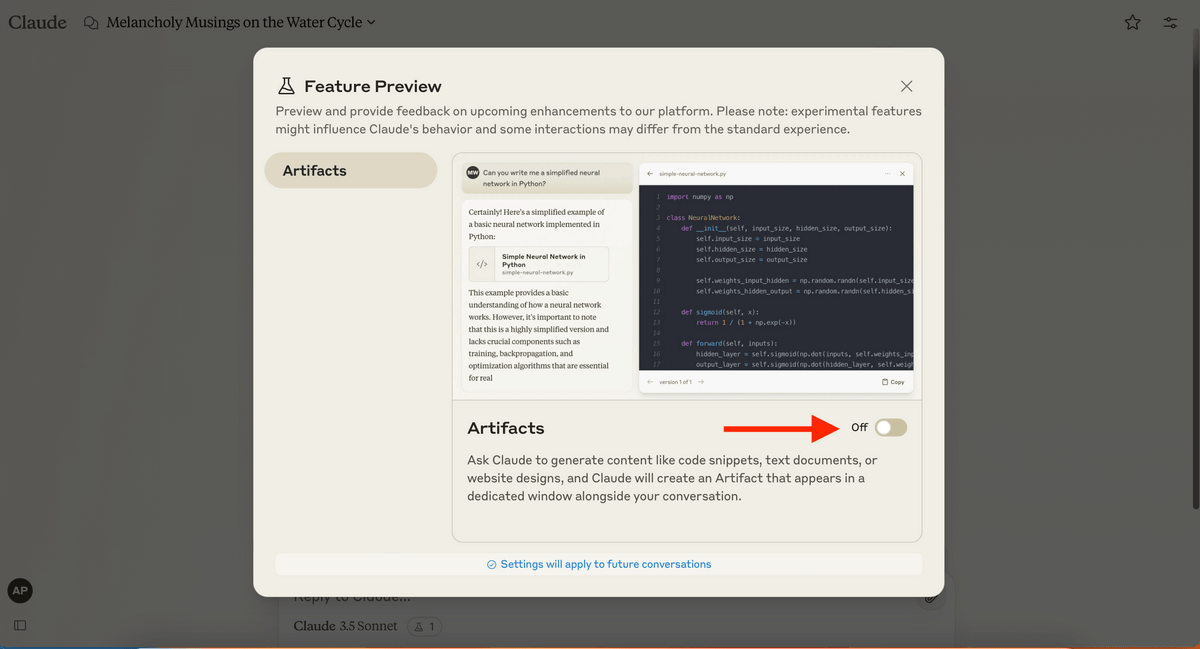Click the Feature Preview flask icon
This screenshot has width=1200, height=649.
click(x=286, y=86)
